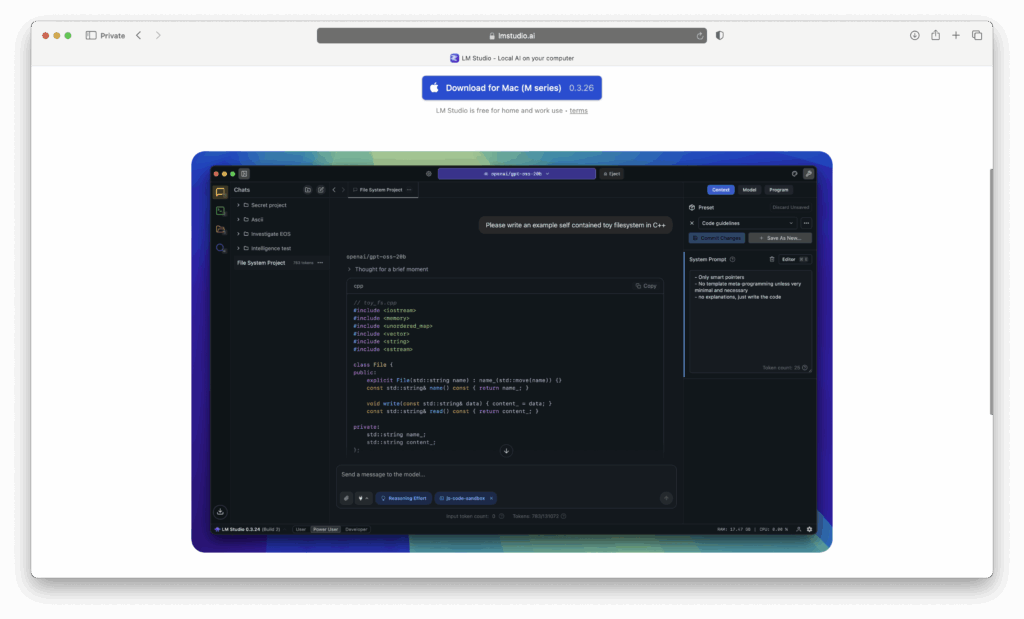This screenshot has height=619, width=1024.
Task: Click the wrench settings icon in LM Studio
Action: pyautogui.click(x=808, y=174)
